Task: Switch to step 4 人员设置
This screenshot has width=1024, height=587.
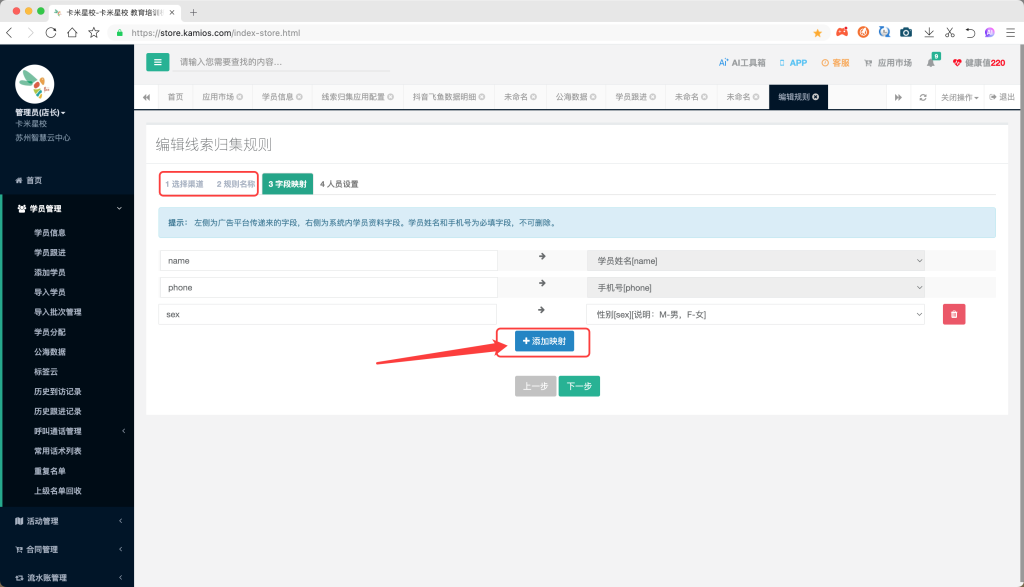Action: pos(338,184)
